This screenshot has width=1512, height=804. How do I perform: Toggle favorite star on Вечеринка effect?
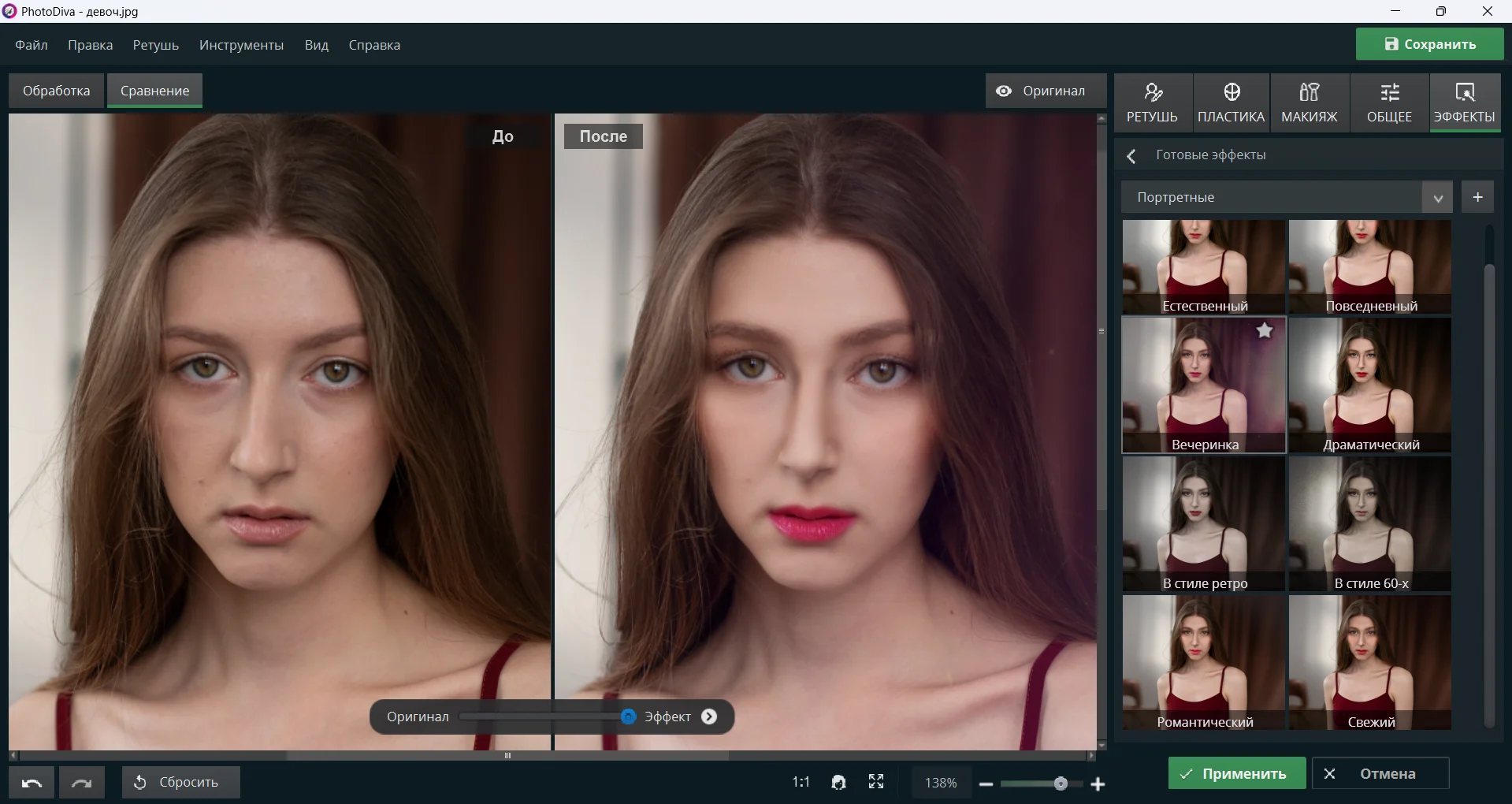point(1265,331)
